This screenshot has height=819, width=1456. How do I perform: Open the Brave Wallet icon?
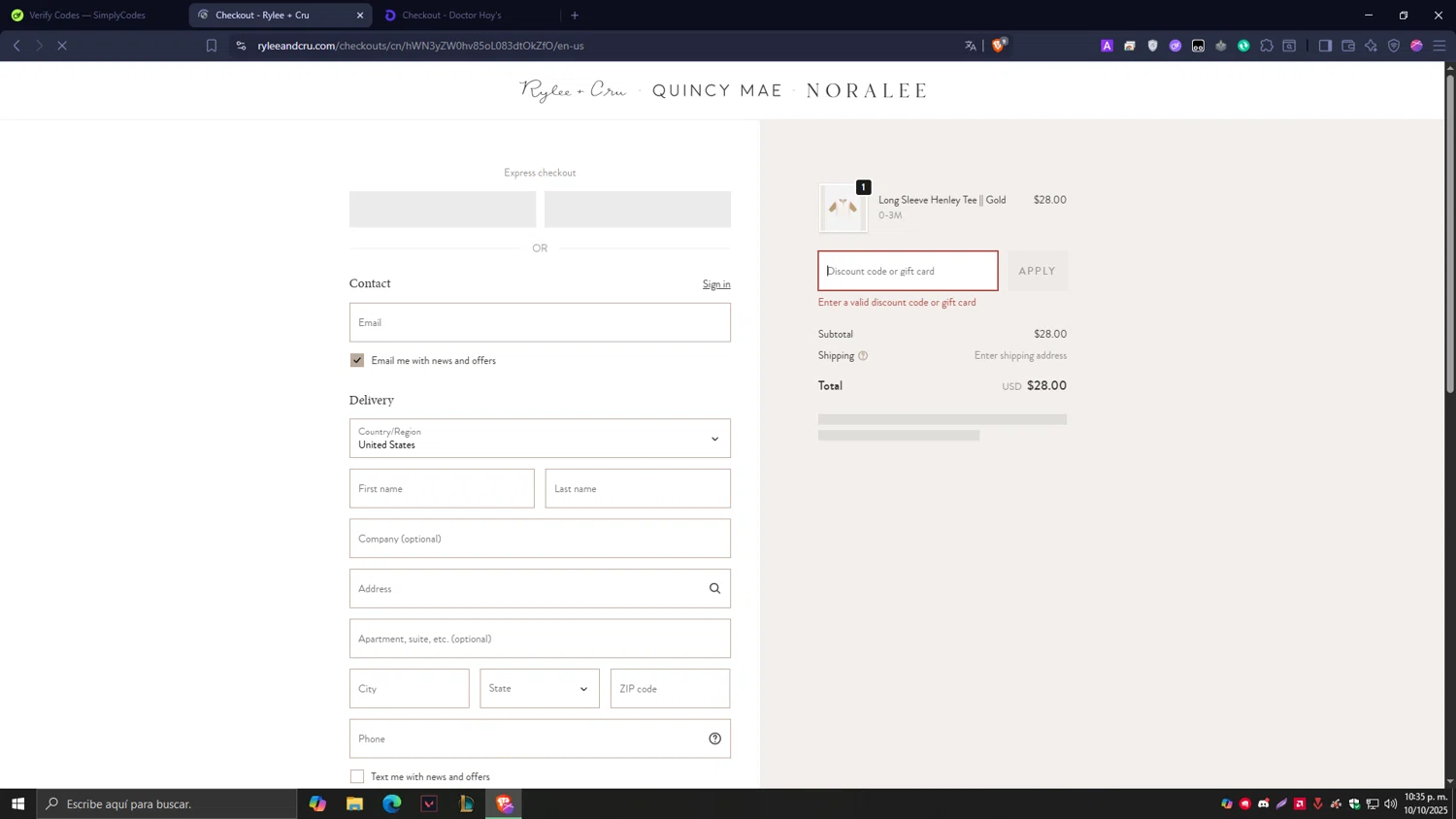click(1348, 46)
